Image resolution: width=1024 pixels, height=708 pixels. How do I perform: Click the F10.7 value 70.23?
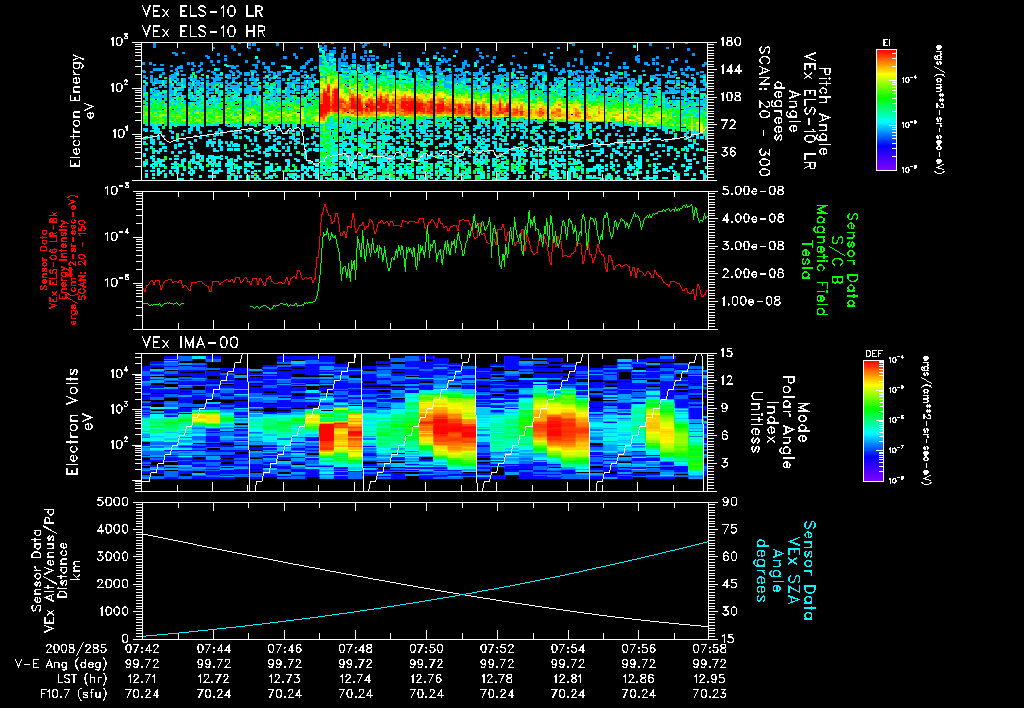pyautogui.click(x=709, y=694)
